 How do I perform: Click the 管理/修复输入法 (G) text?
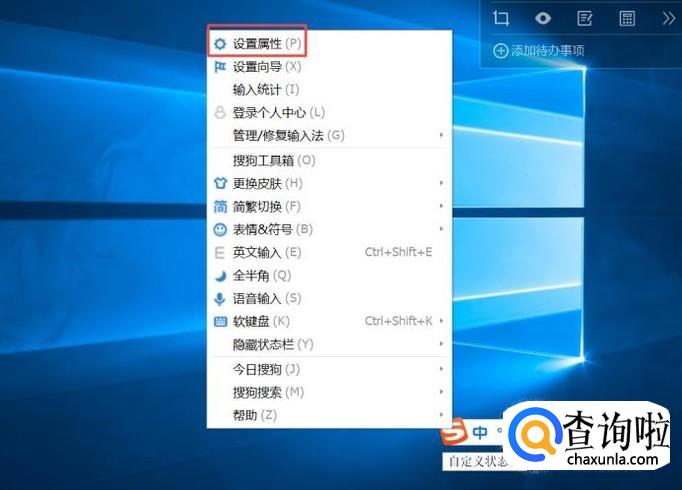(289, 136)
